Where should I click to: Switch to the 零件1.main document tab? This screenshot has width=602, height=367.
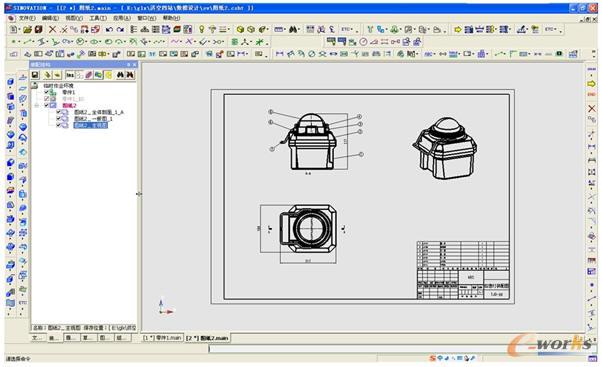click(x=162, y=338)
